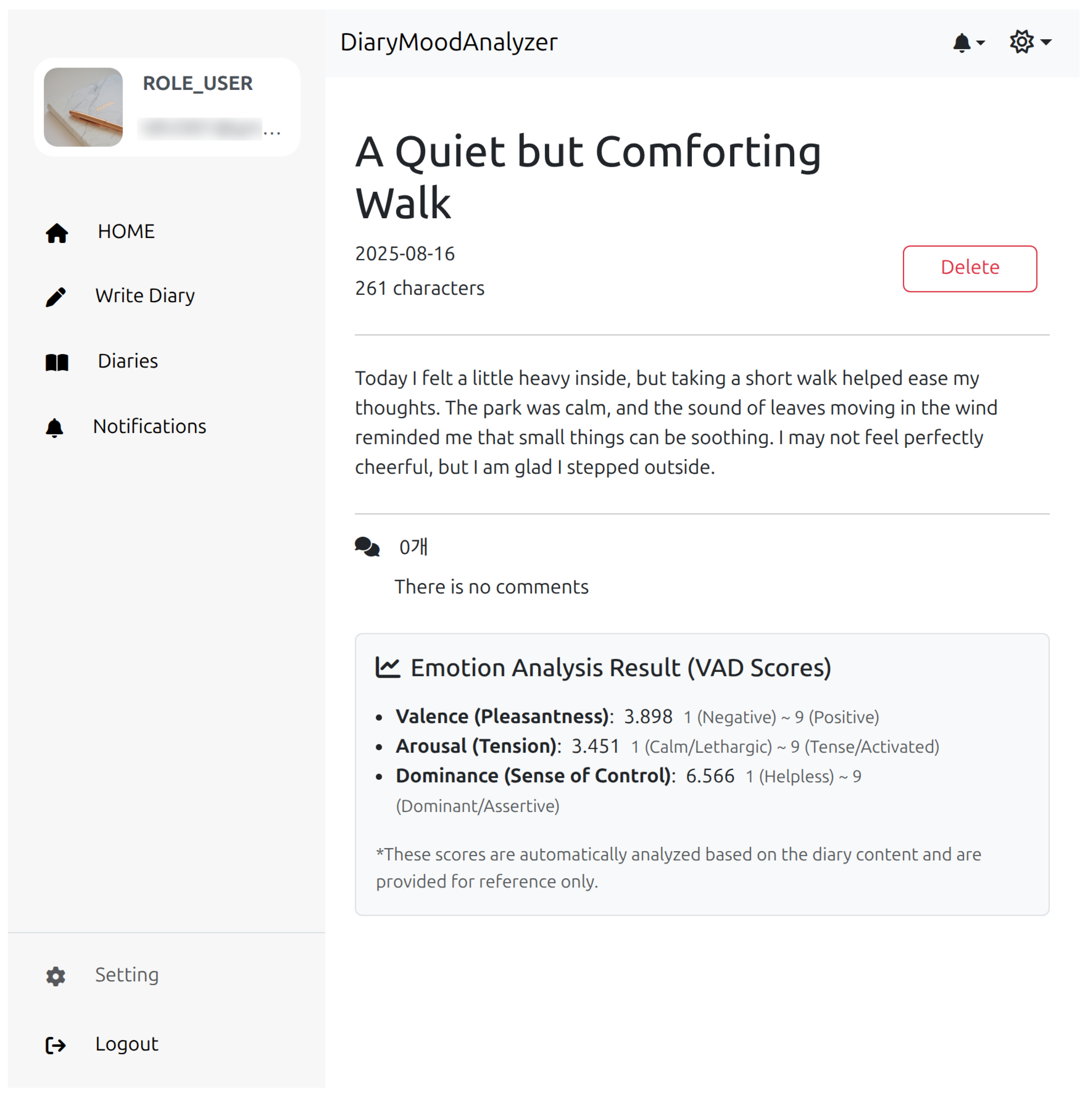Click the emotion analysis chart icon

click(388, 668)
